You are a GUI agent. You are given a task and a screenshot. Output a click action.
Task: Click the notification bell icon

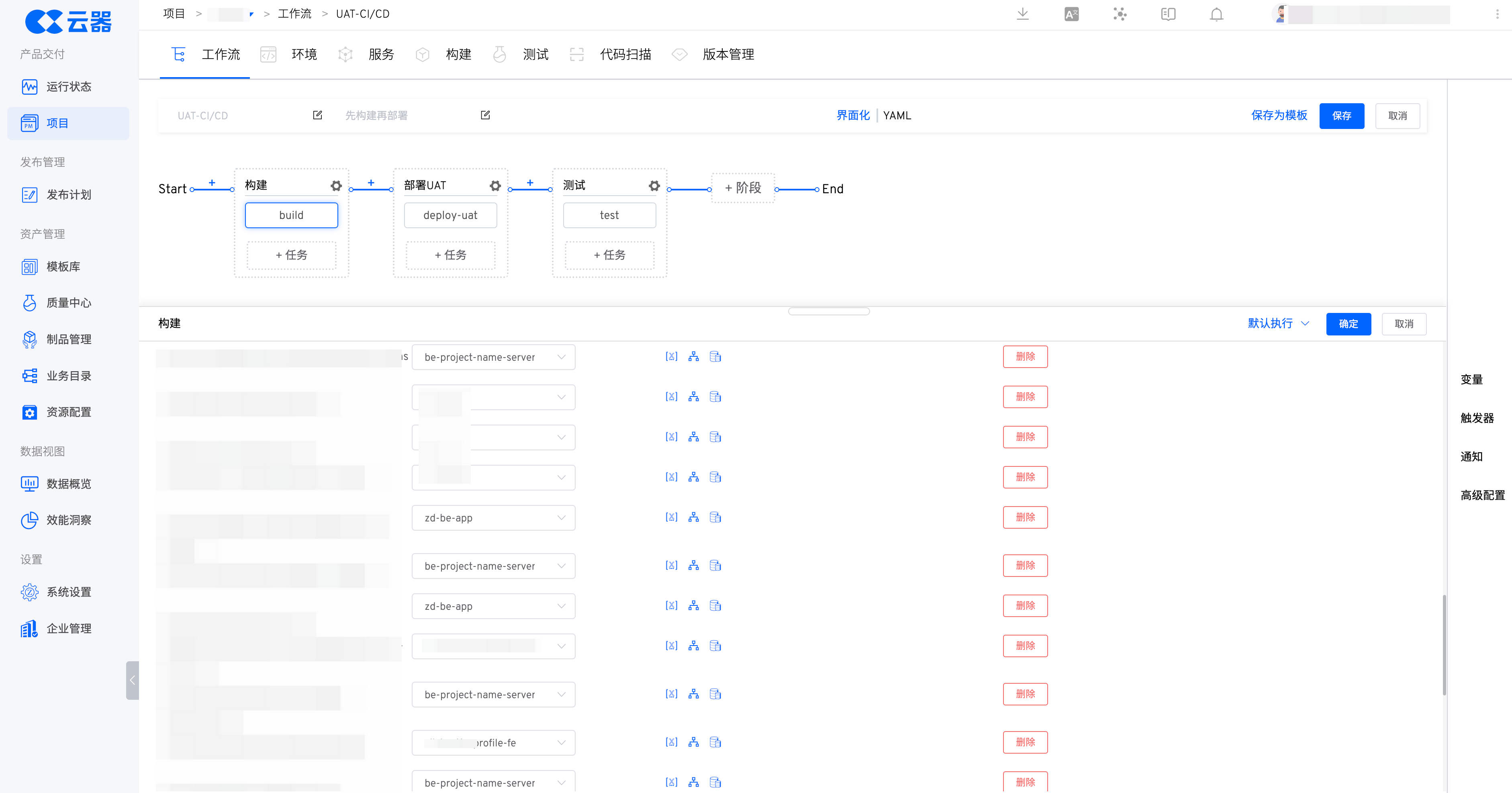tap(1216, 14)
